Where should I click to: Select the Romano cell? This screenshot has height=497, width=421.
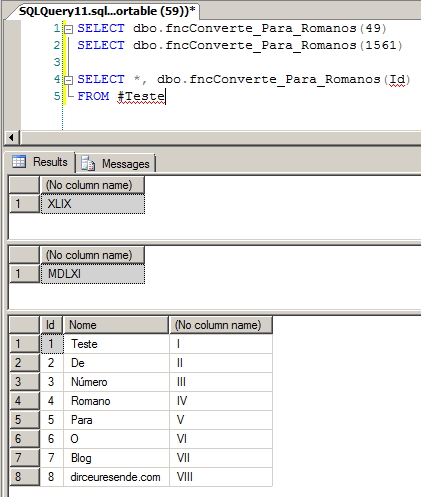pos(116,401)
